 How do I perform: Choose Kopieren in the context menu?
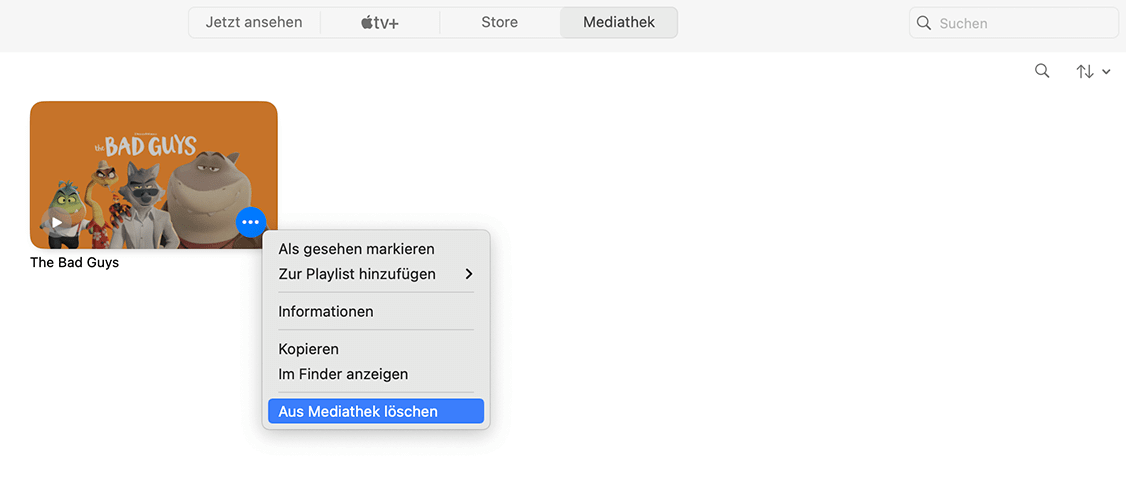[309, 349]
